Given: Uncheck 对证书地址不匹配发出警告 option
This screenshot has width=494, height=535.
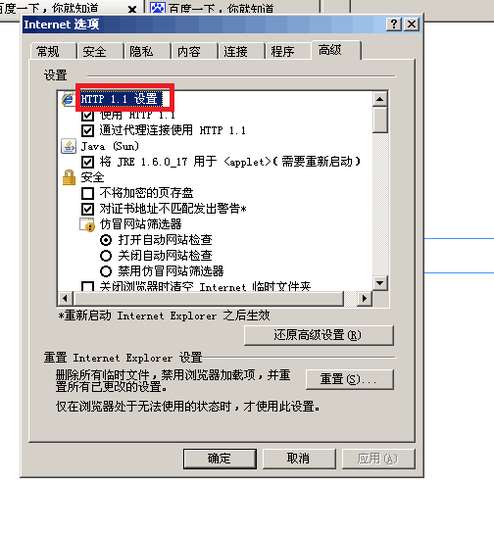Looking at the screenshot, I should click(88, 209).
